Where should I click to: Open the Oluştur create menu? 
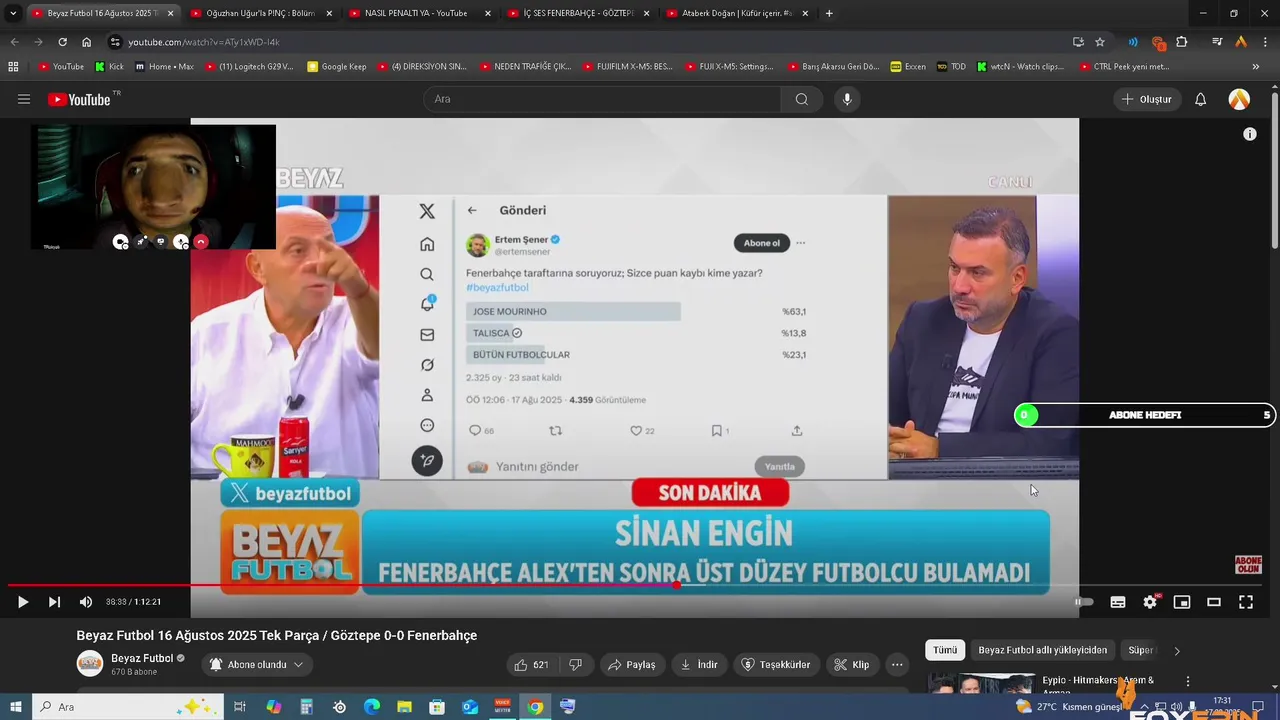(x=1147, y=99)
